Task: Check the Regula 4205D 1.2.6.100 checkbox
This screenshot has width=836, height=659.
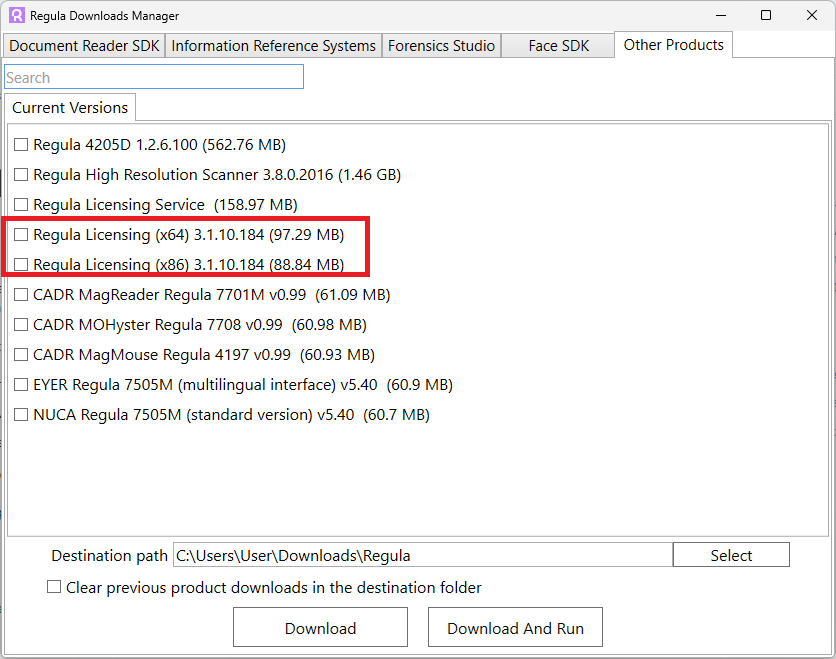Action: [x=21, y=144]
